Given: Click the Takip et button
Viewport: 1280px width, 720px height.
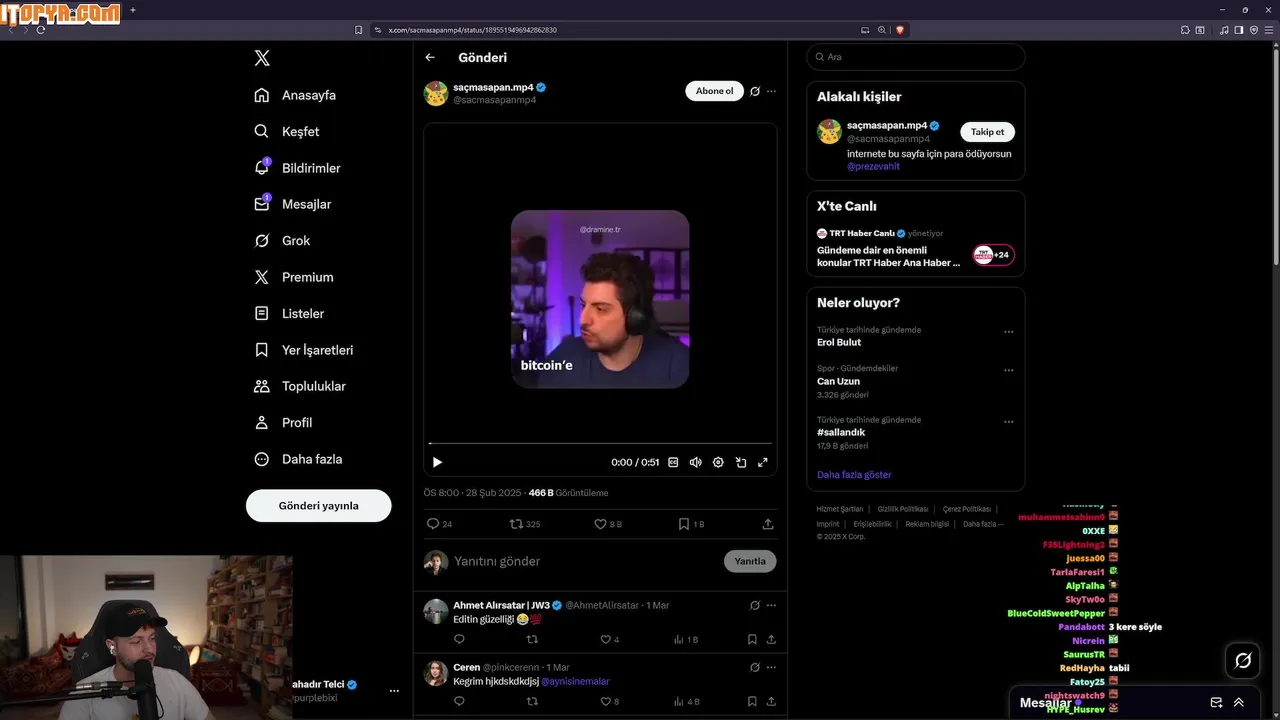Looking at the screenshot, I should pyautogui.click(x=987, y=132).
